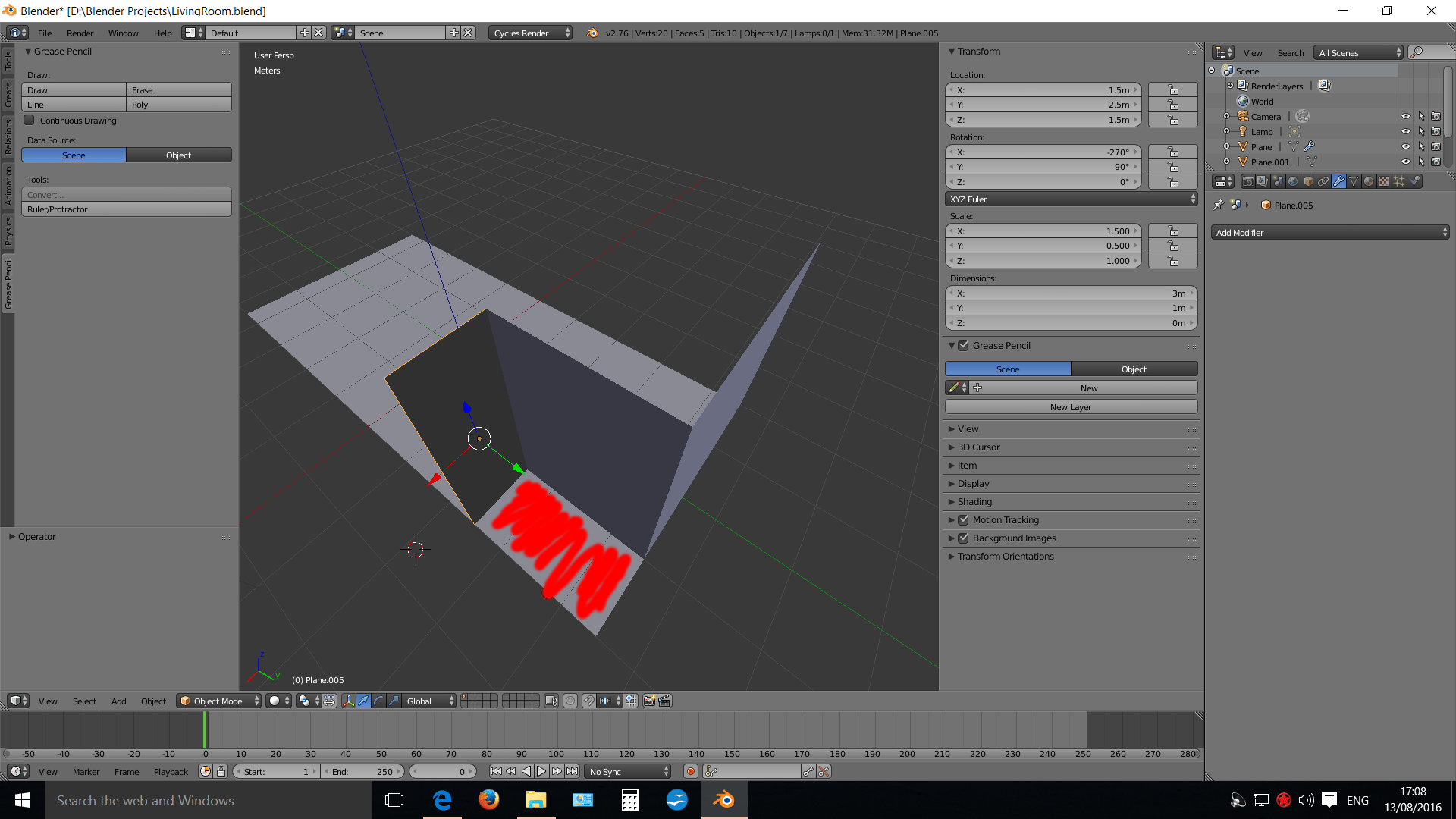Open the Cycles Render engine dropdown
This screenshot has width=1456, height=819.
[x=529, y=33]
